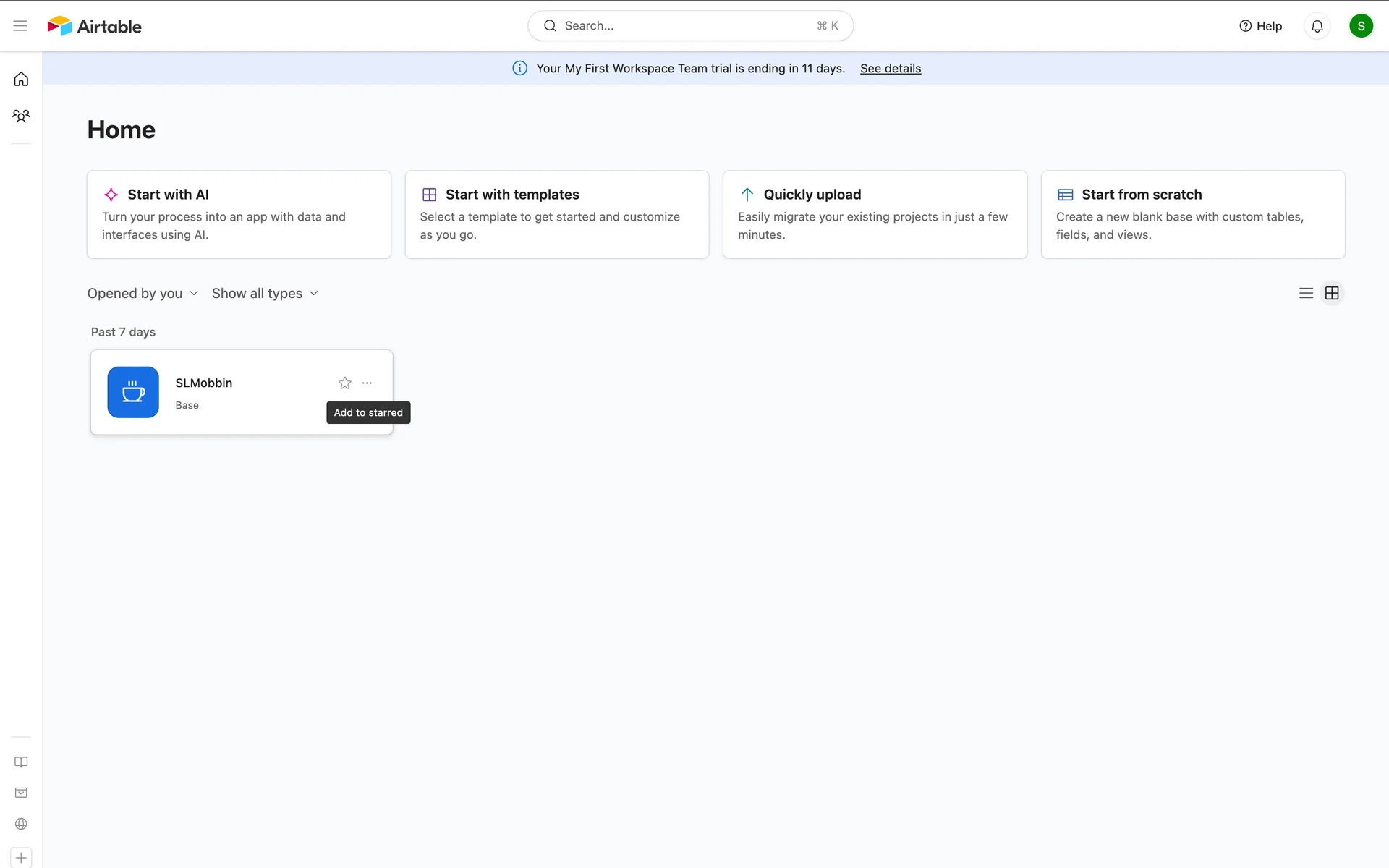Open the hamburger sidebar menu
The image size is (1389, 868).
[20, 26]
